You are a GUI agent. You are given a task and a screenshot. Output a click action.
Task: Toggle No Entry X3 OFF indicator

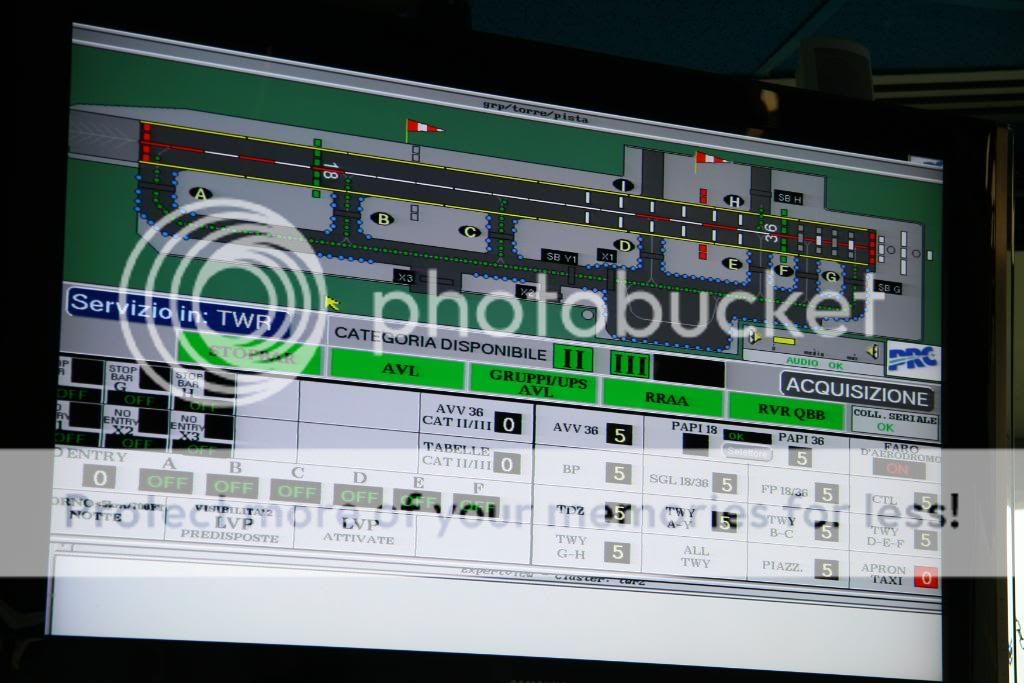[202, 449]
